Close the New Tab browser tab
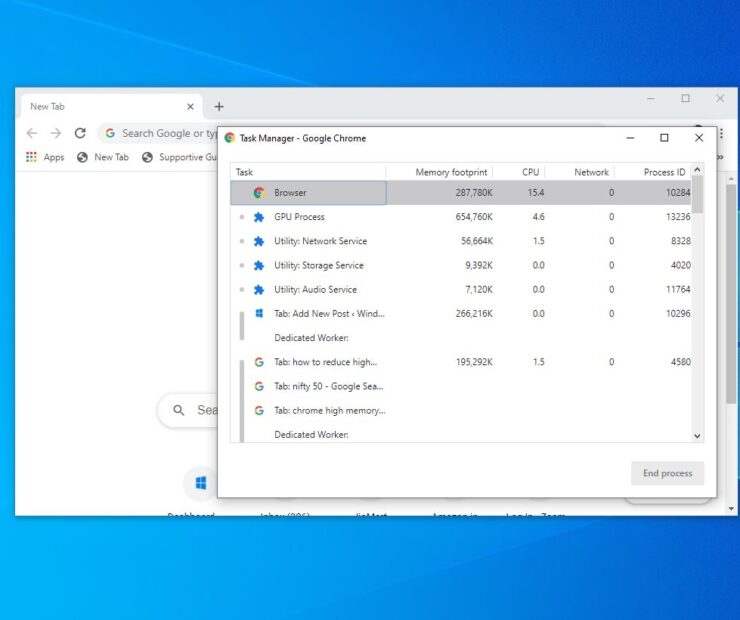Screen dimensions: 740x620 (190, 107)
